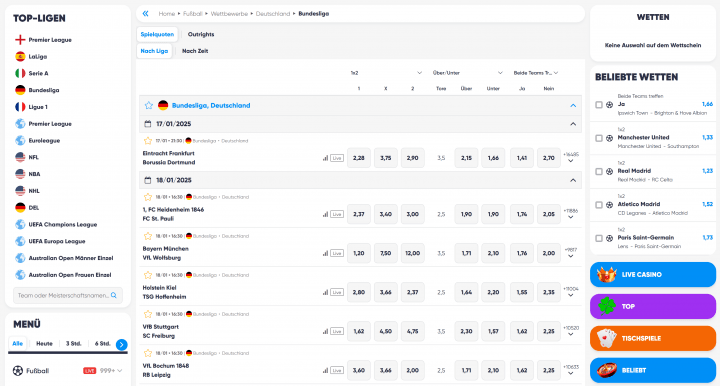This screenshot has width=720, height=386.
Task: Pick odds 7,50 draw for Bayern München
Action: 386,253
